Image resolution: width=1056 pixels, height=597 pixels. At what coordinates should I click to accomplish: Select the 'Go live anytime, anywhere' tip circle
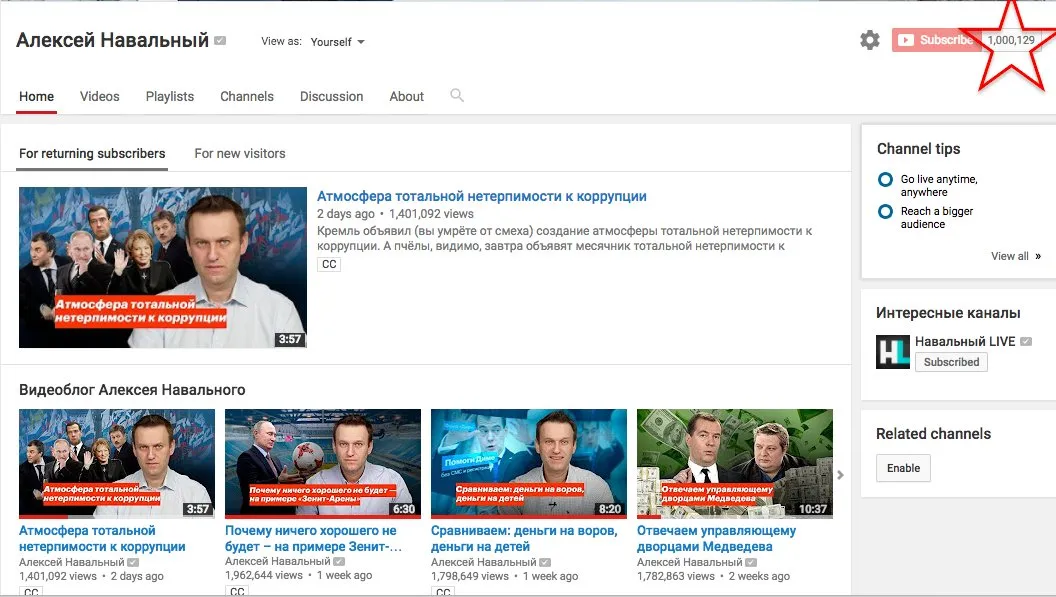[886, 180]
